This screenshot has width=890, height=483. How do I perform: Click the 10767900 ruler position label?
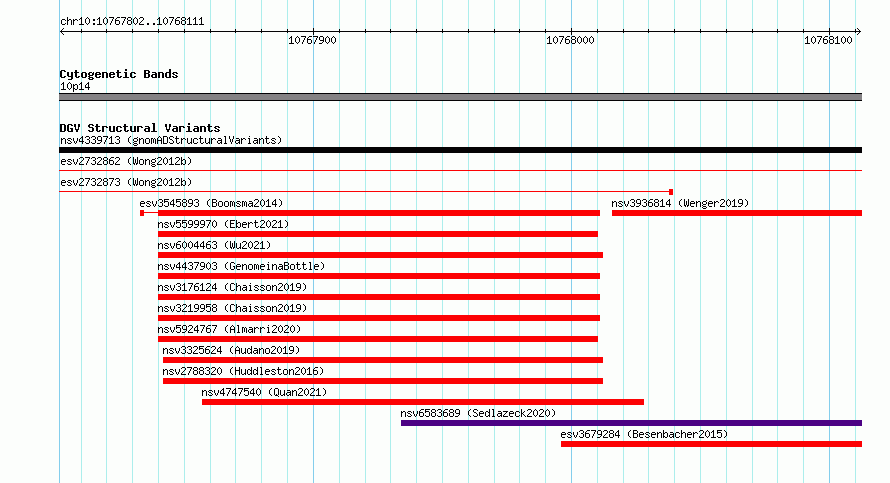[312, 40]
